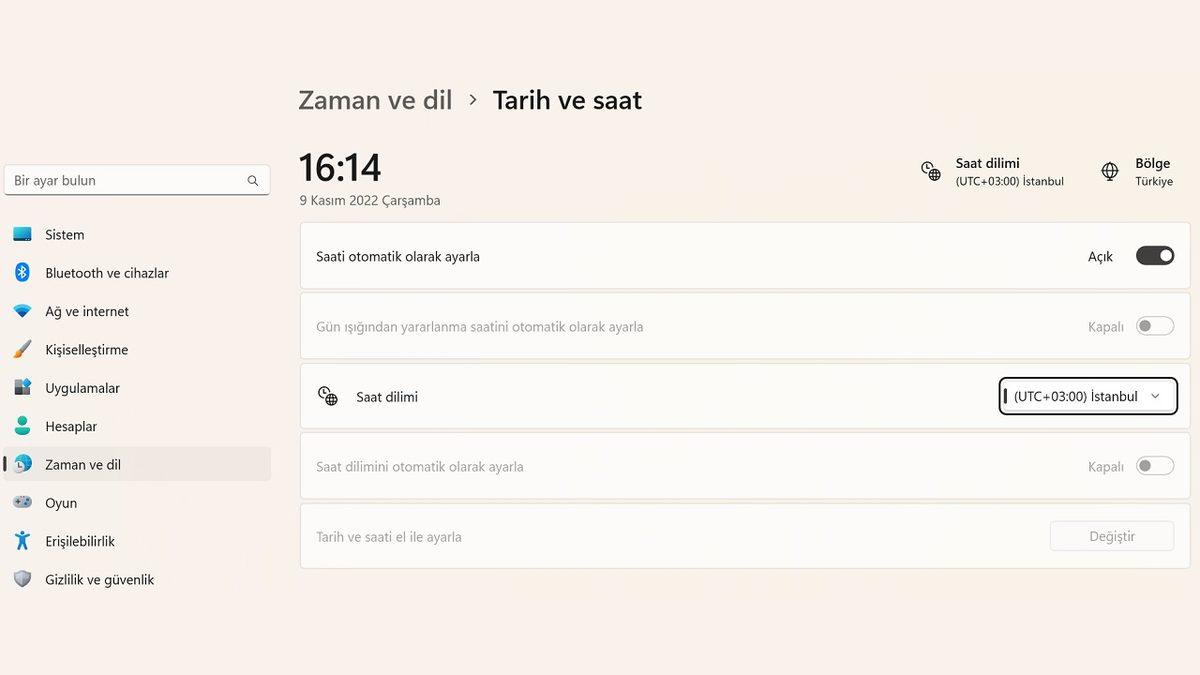
Task: Go back via the Zaman ve dil breadcrumb link
Action: coord(375,100)
